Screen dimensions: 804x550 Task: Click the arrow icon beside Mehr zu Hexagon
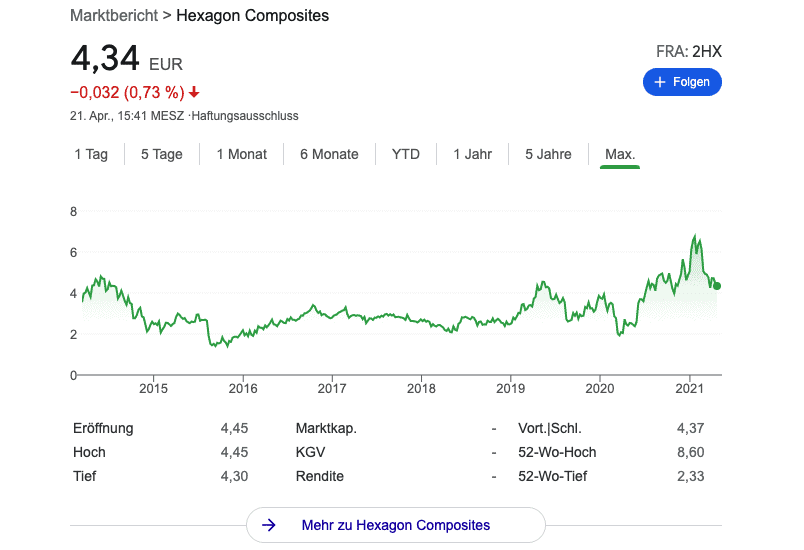268,525
